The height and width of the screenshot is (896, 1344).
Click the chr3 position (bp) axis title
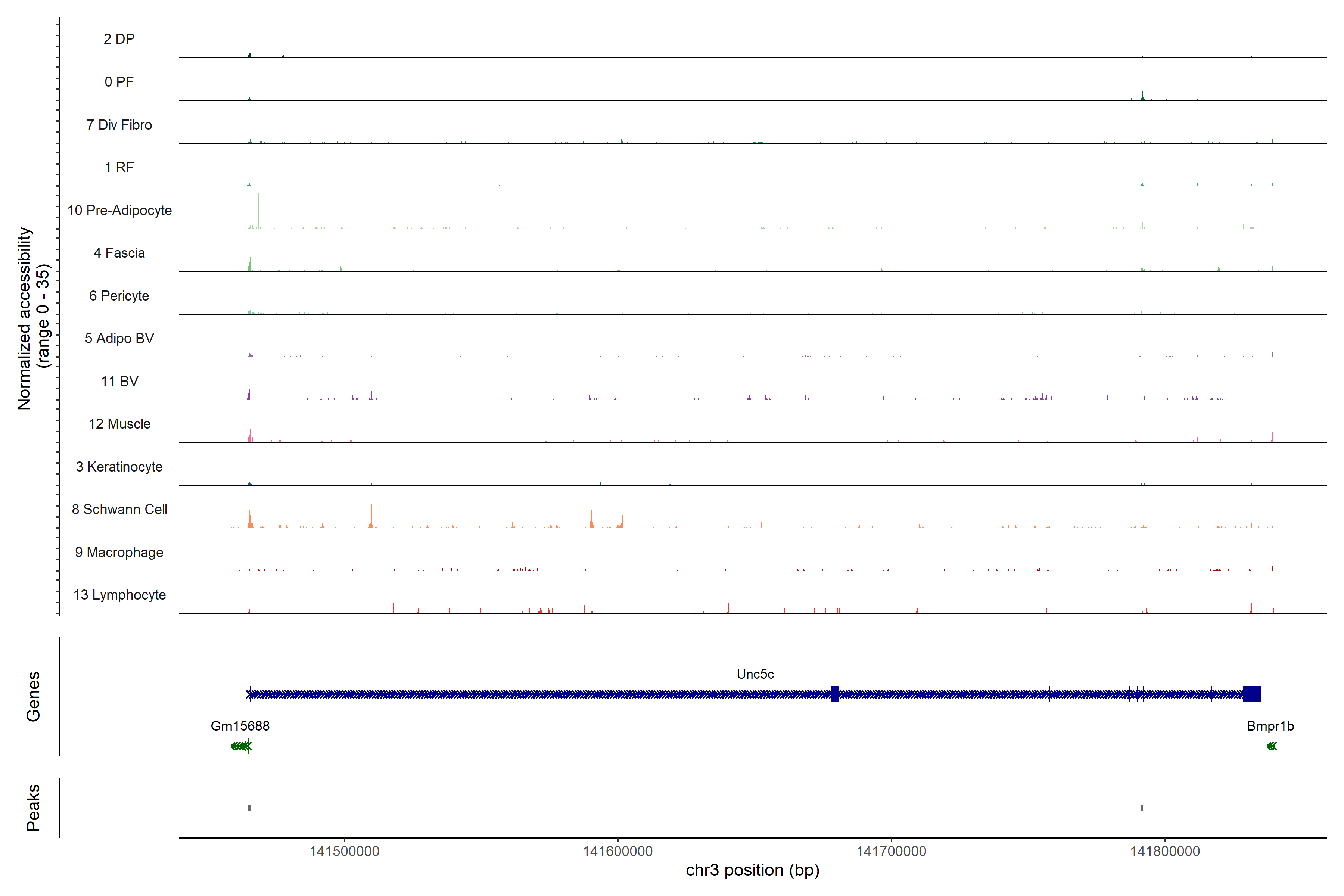(x=752, y=870)
